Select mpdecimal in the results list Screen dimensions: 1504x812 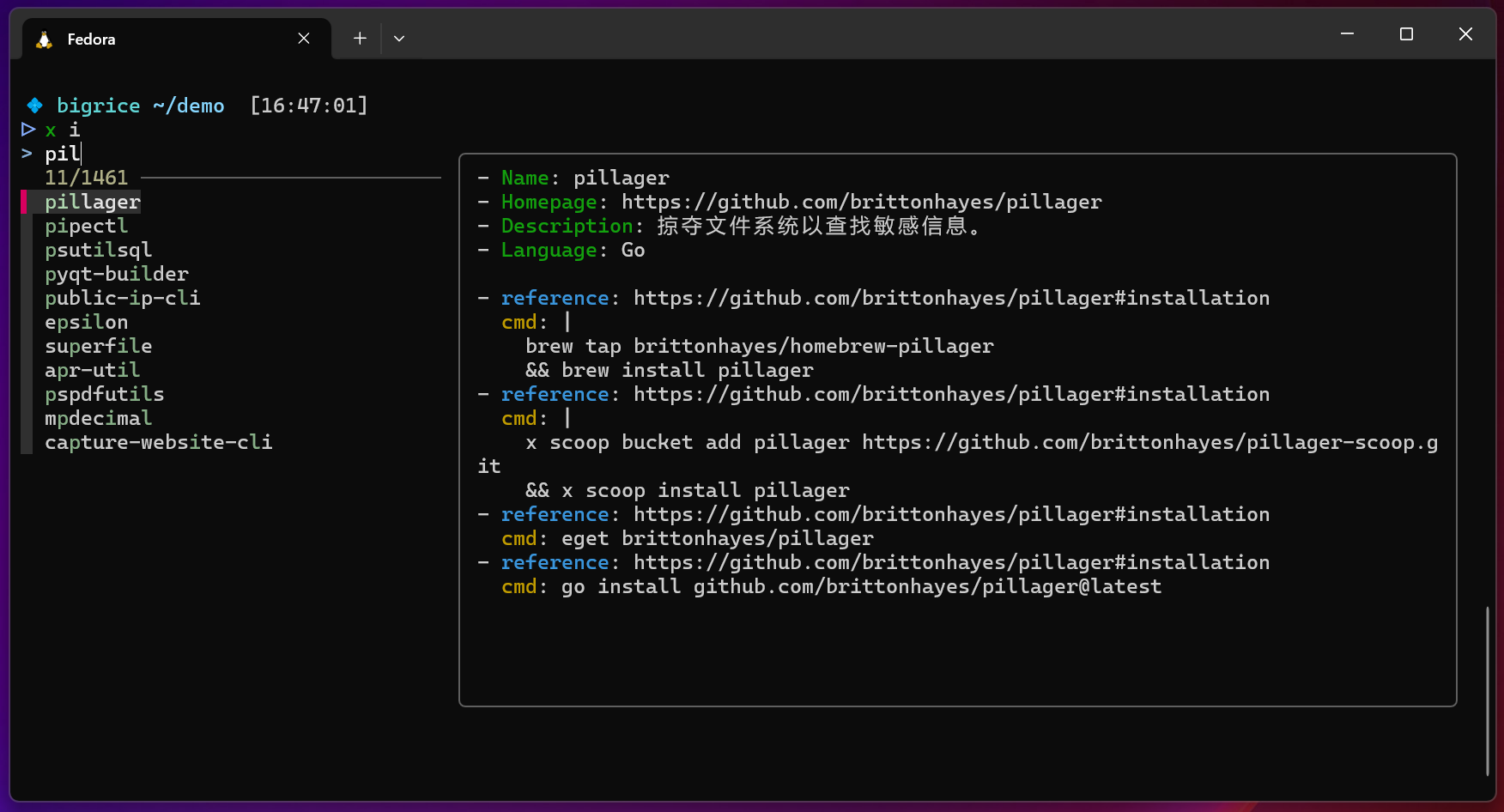click(x=99, y=419)
